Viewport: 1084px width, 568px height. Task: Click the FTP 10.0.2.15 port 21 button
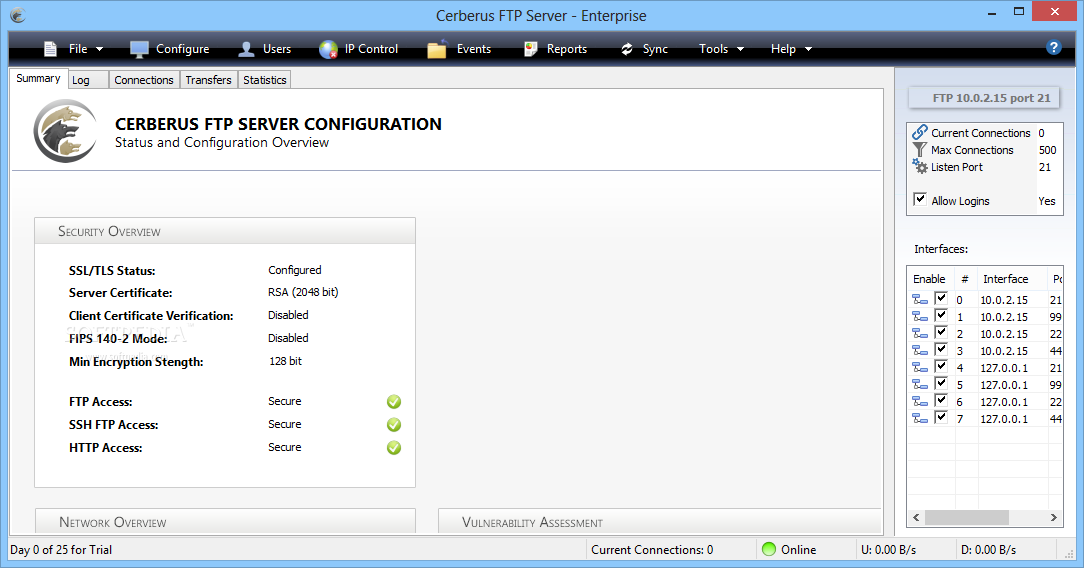click(984, 98)
